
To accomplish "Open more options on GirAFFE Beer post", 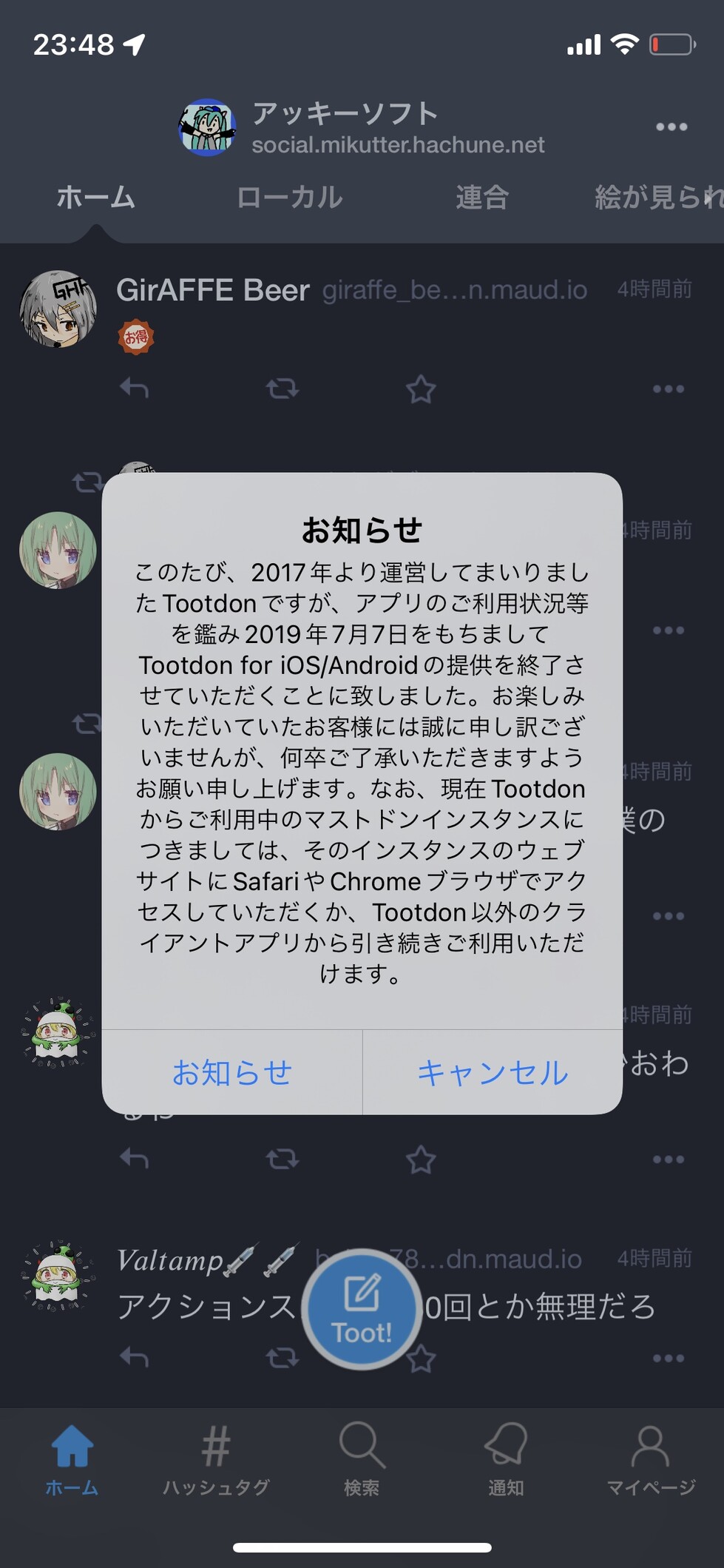I will (669, 388).
